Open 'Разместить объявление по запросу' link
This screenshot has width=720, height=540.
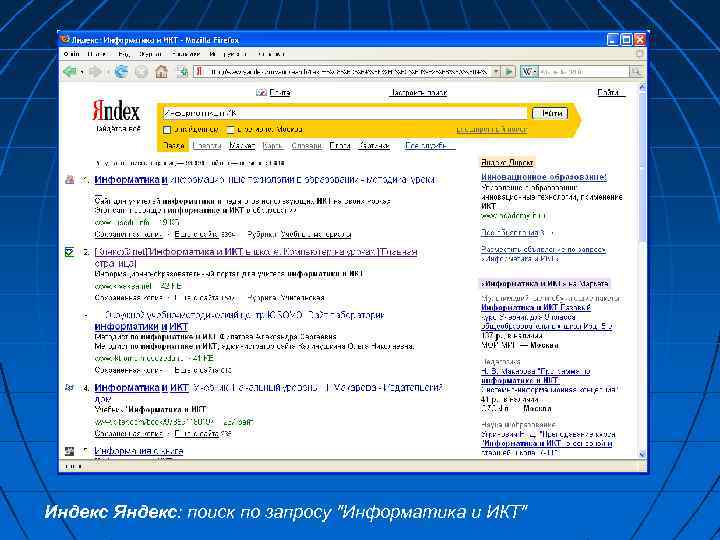coord(544,254)
